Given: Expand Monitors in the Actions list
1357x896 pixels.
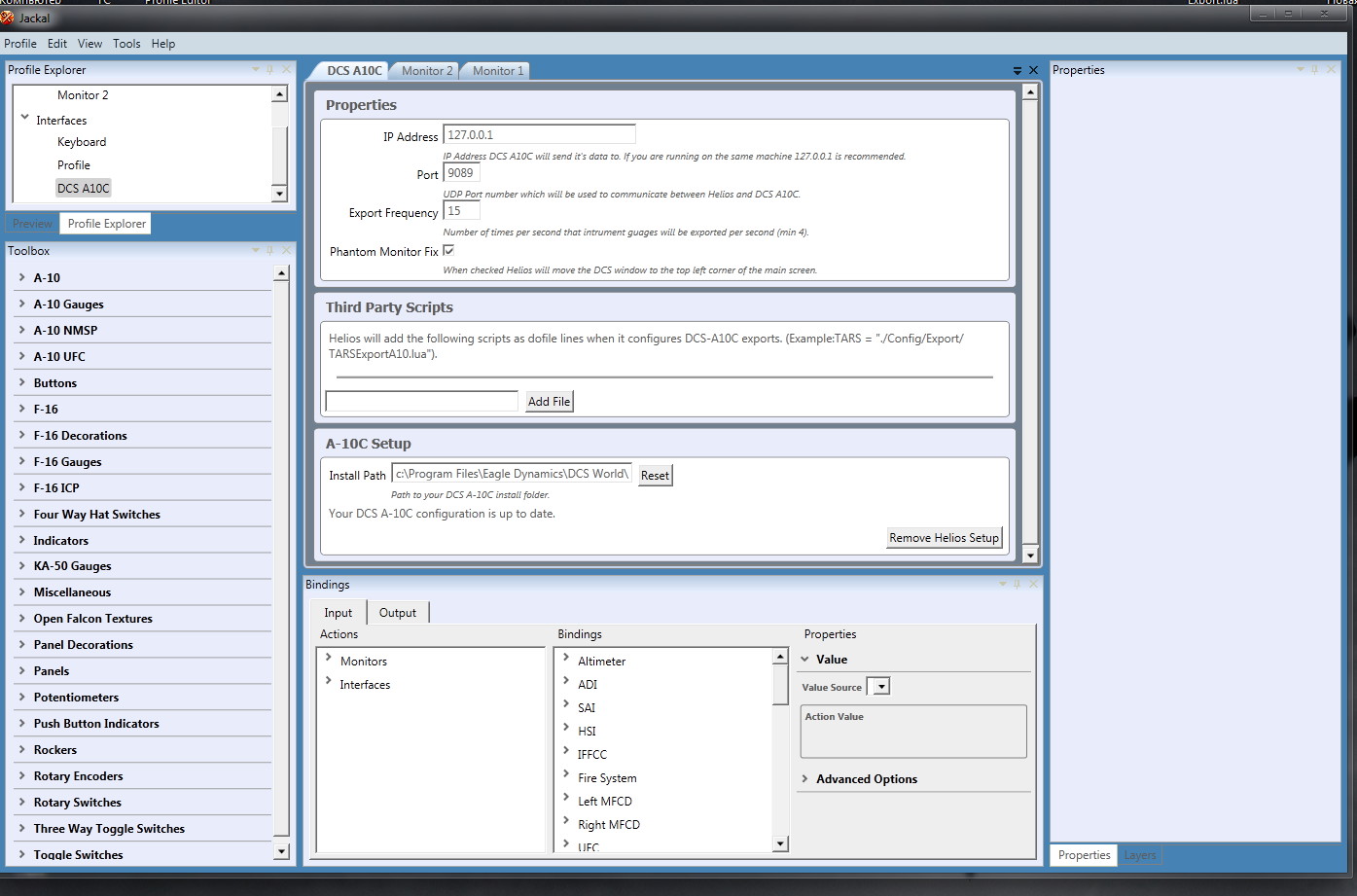Looking at the screenshot, I should [x=329, y=658].
